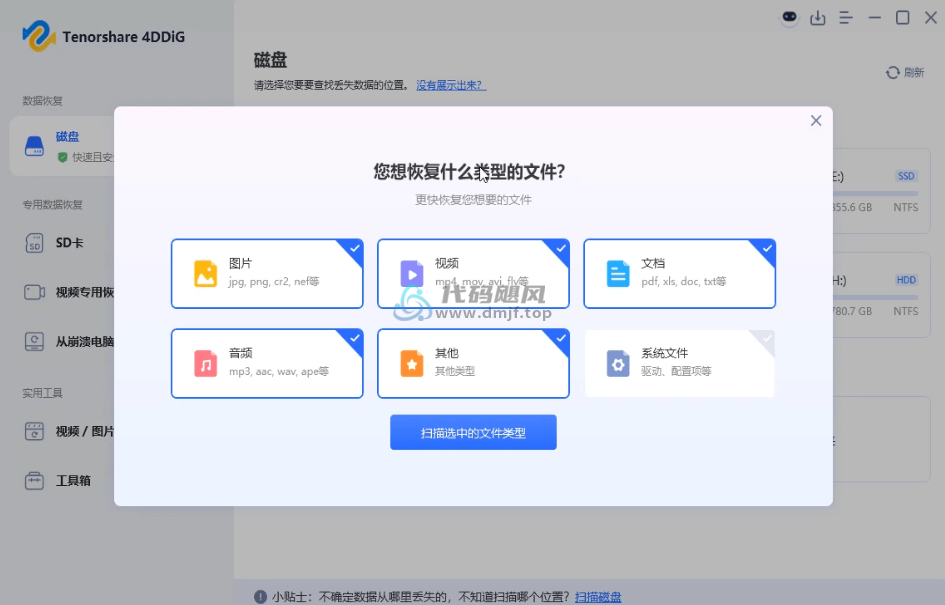Image resolution: width=945 pixels, height=605 pixels.
Task: Click the red music note icon
Action: 206,363
